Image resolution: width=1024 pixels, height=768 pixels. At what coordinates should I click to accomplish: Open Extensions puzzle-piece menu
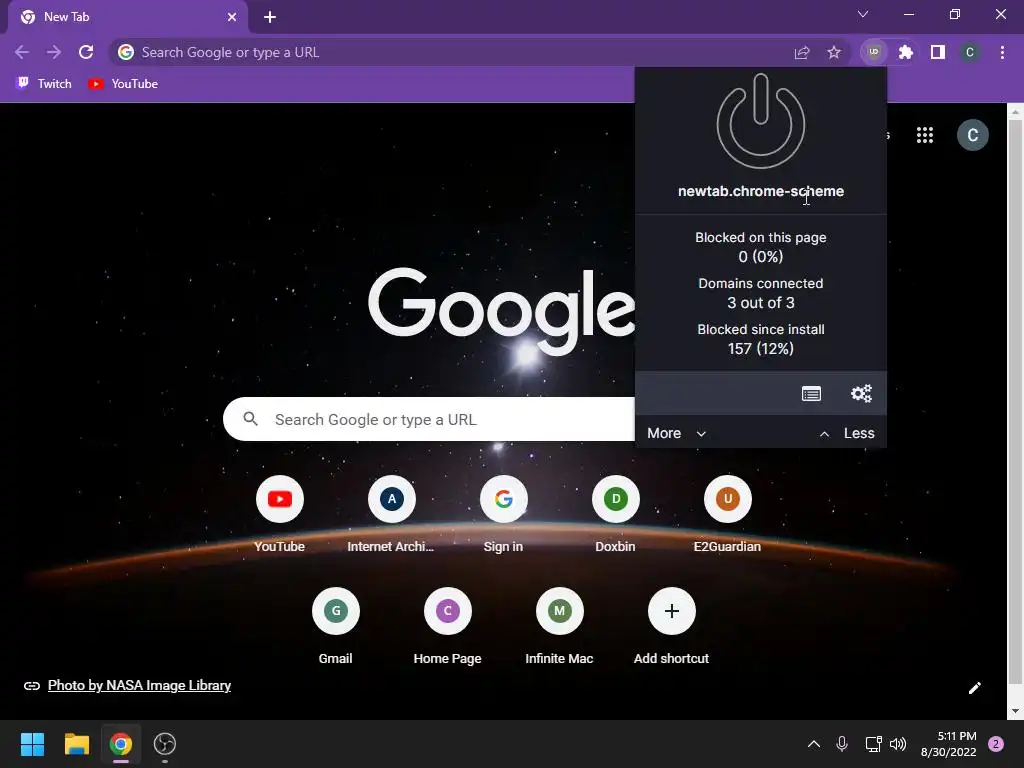[906, 52]
